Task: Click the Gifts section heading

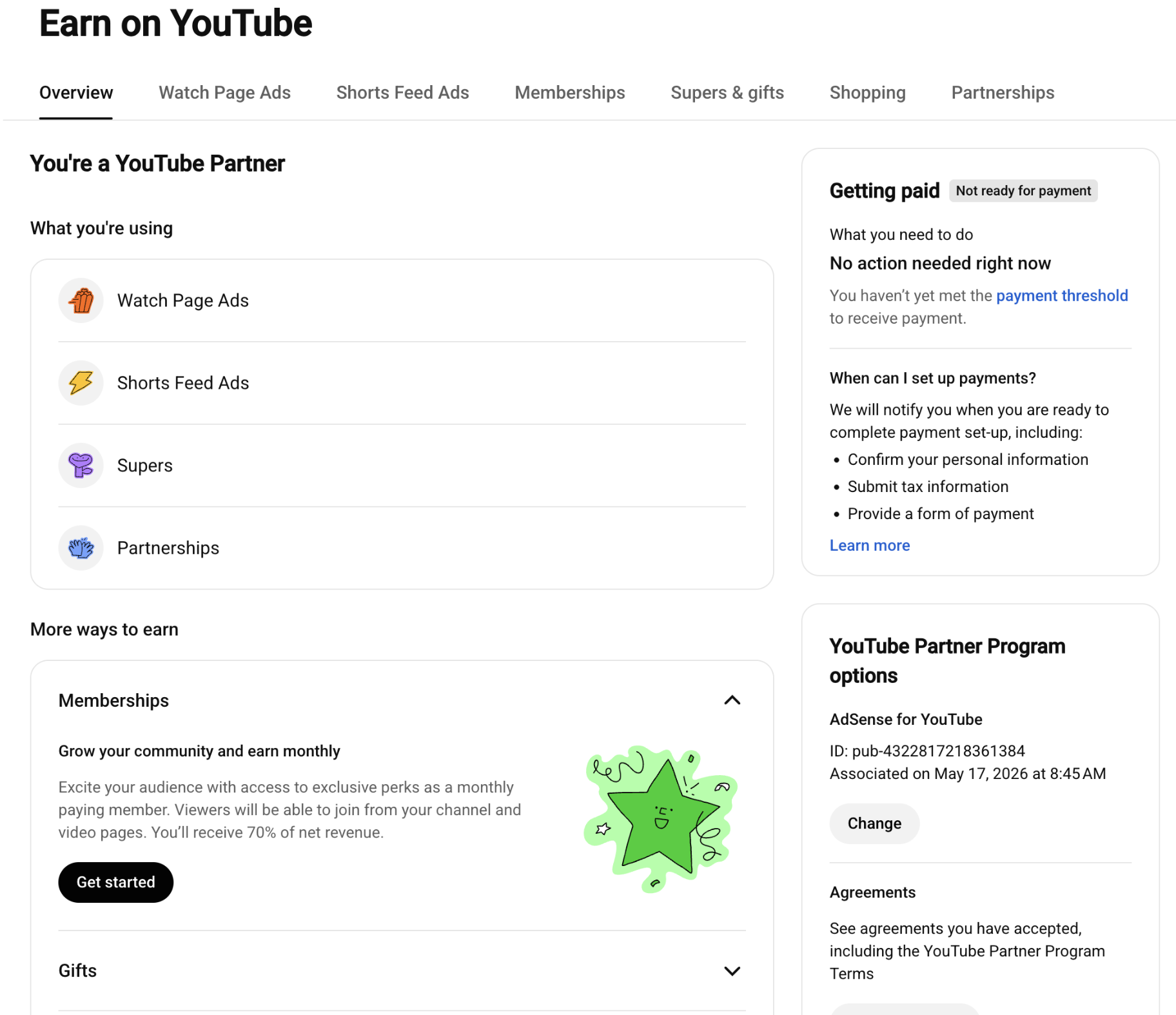Action: click(x=78, y=971)
